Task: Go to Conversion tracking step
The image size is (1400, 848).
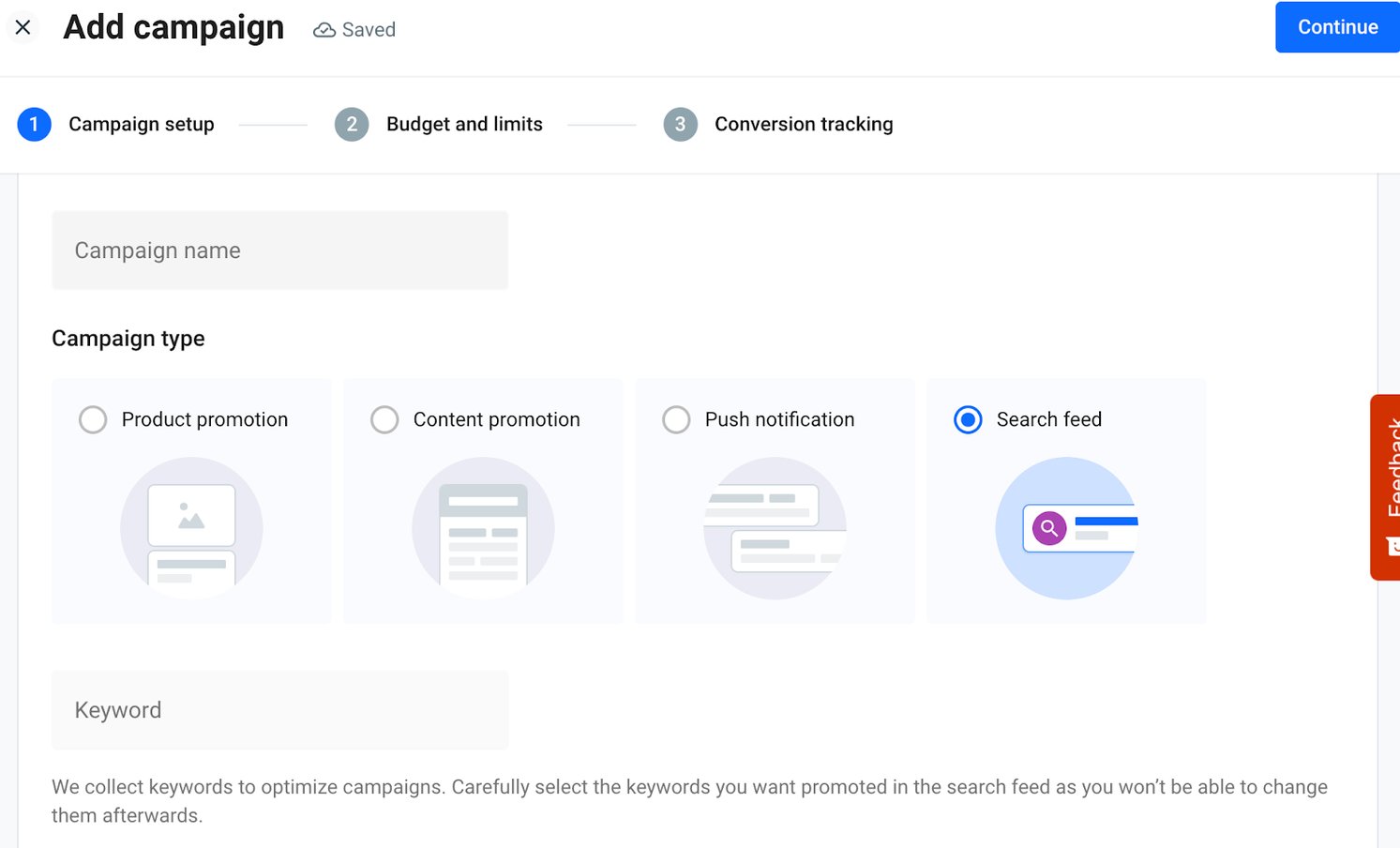Action: [x=803, y=125]
